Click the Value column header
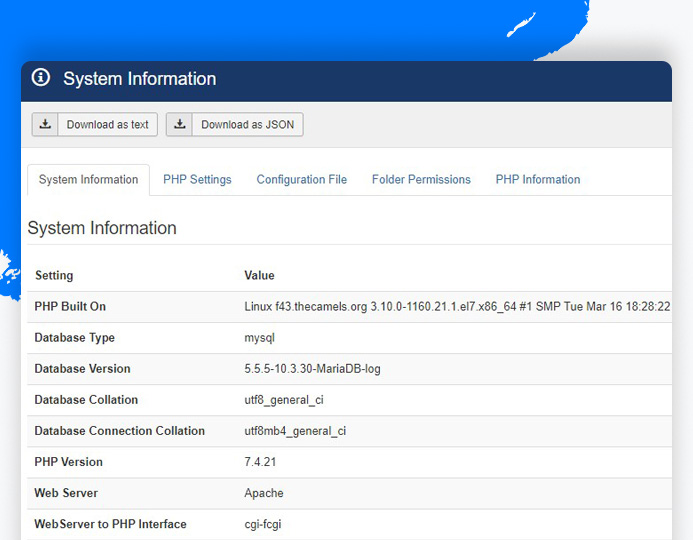Viewport: 693px width, 540px height. tap(259, 275)
